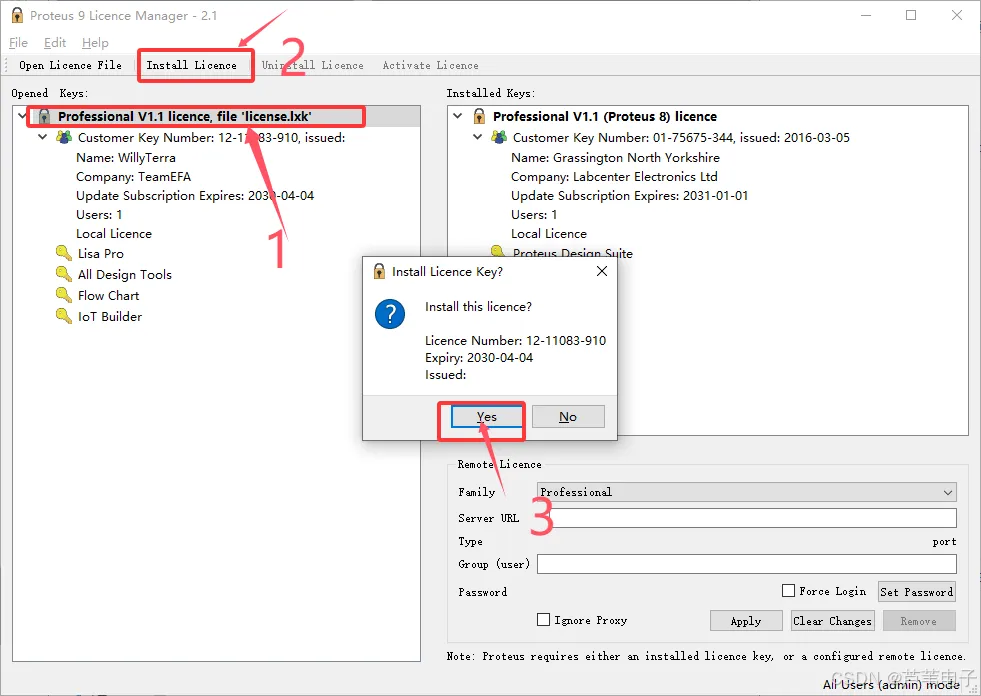Screen dimensions: 981x696
Task: Select 'Name: Grassington North Yorkshire' row
Action: pos(615,157)
